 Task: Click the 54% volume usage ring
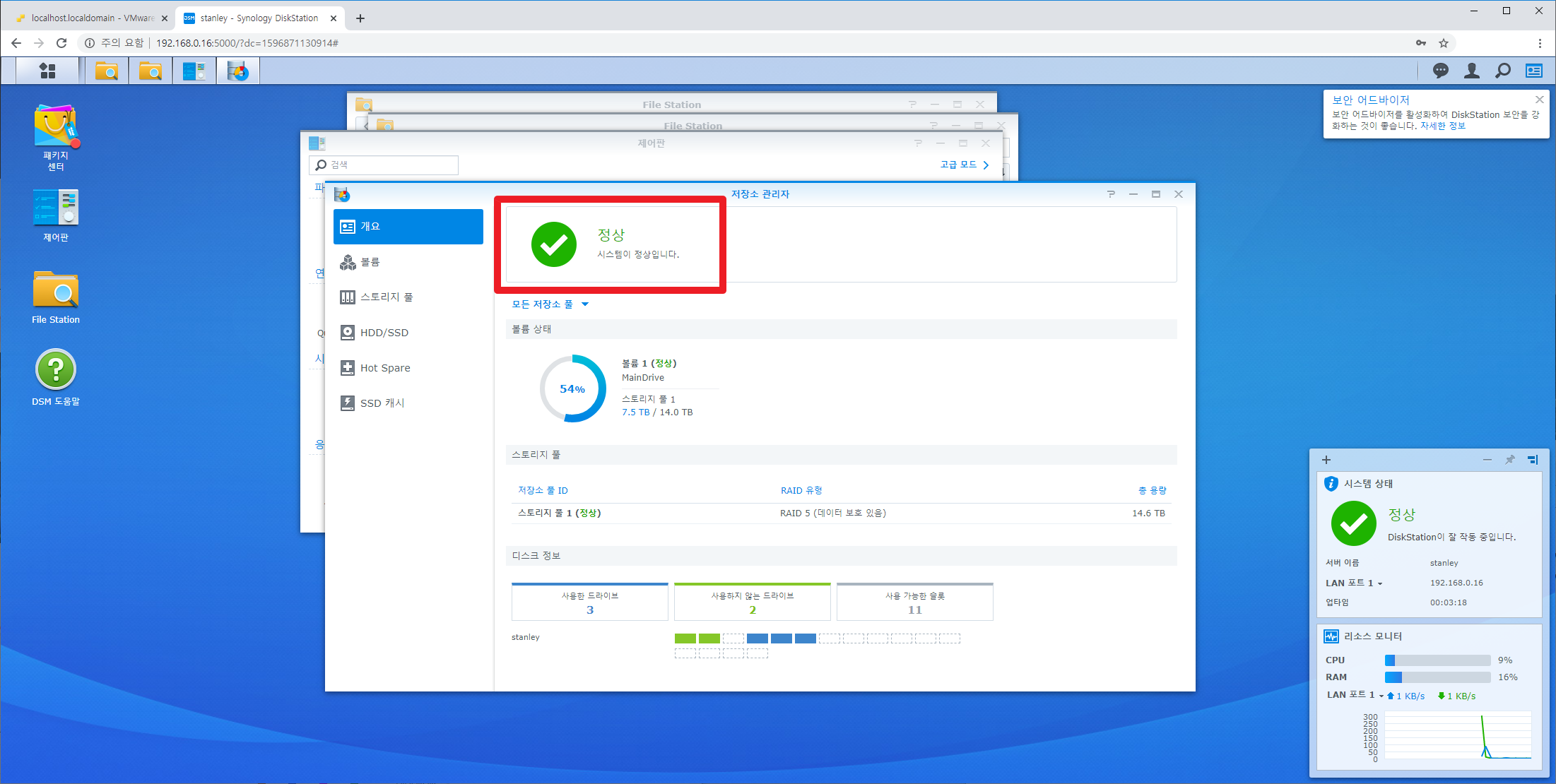pyautogui.click(x=572, y=388)
